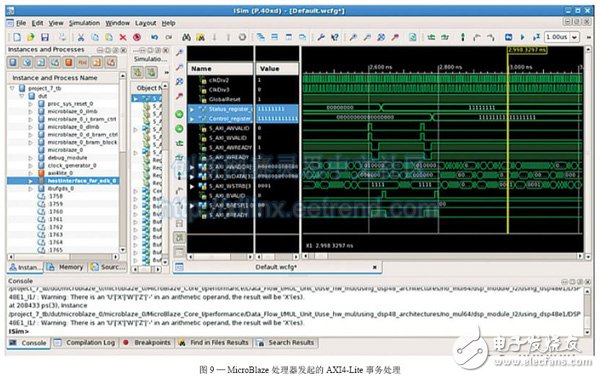Image resolution: width=600 pixels, height=378 pixels.
Task: Click the Open file folder icon
Action: tap(31, 37)
